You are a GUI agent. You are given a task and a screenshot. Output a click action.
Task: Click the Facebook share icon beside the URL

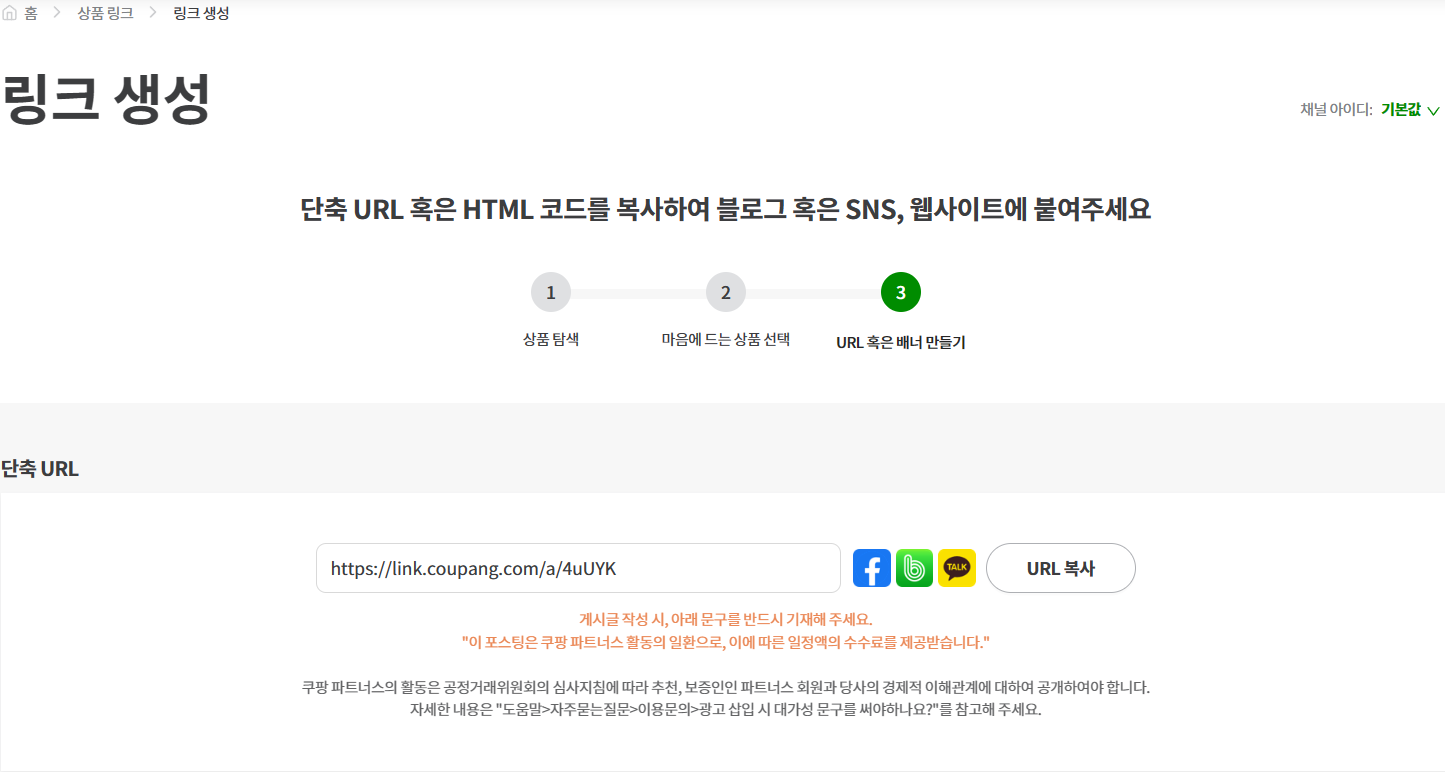pyautogui.click(x=871, y=567)
